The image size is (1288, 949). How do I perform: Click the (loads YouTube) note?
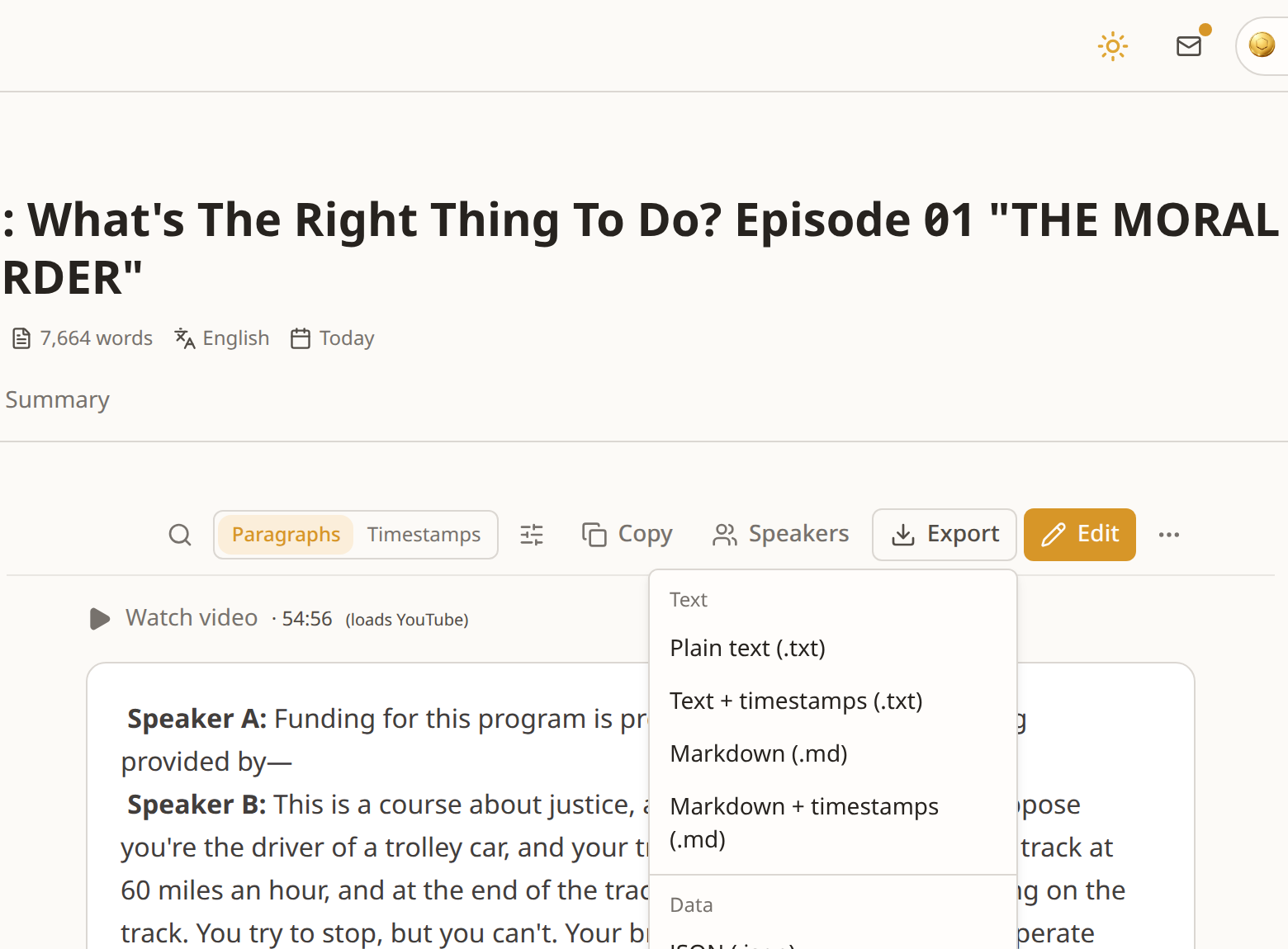tap(407, 620)
